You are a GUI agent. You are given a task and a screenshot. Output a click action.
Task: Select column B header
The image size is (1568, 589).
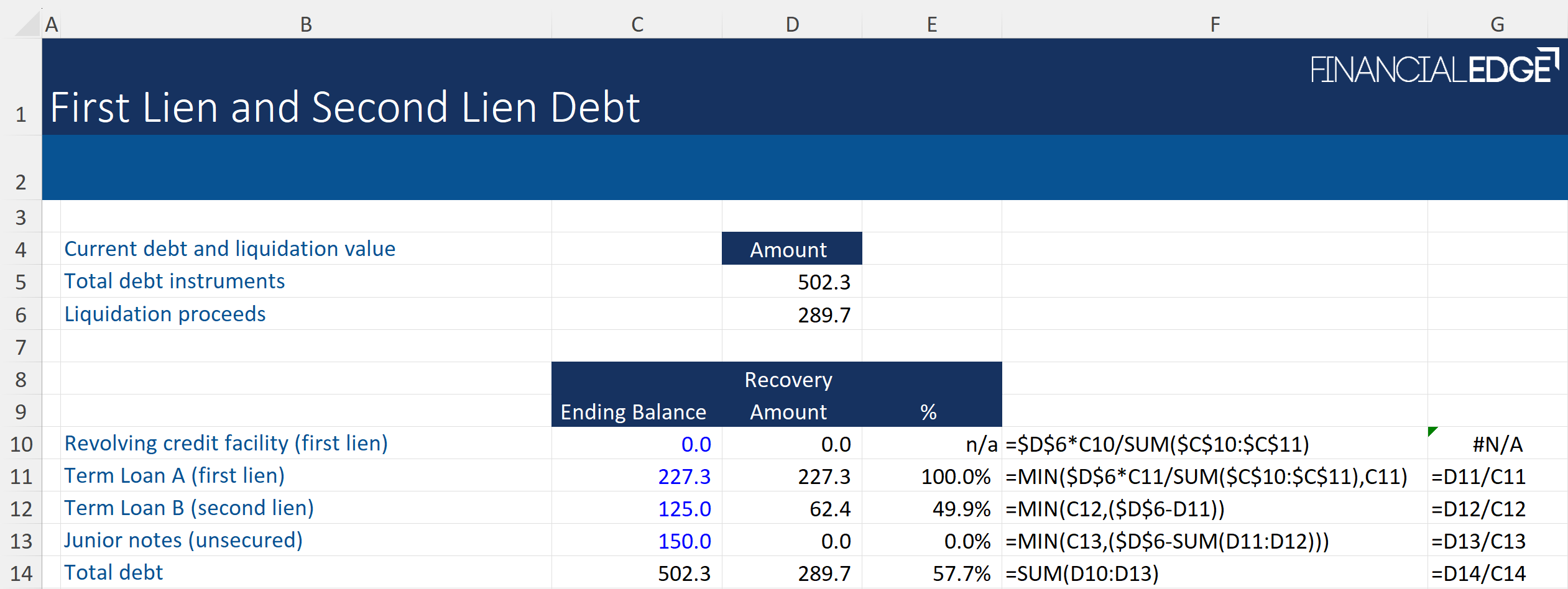(x=306, y=25)
